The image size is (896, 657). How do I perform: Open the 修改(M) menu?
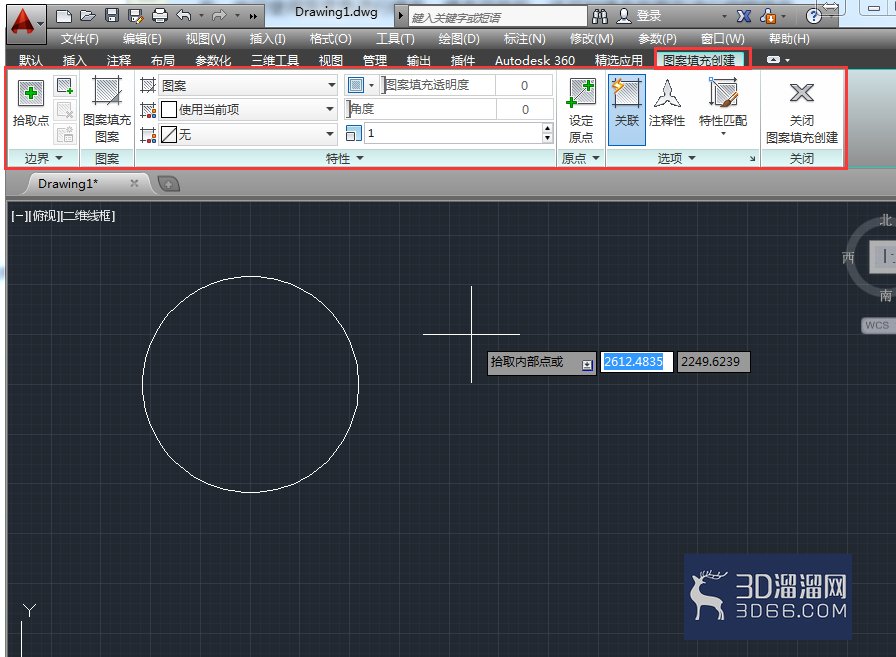591,39
